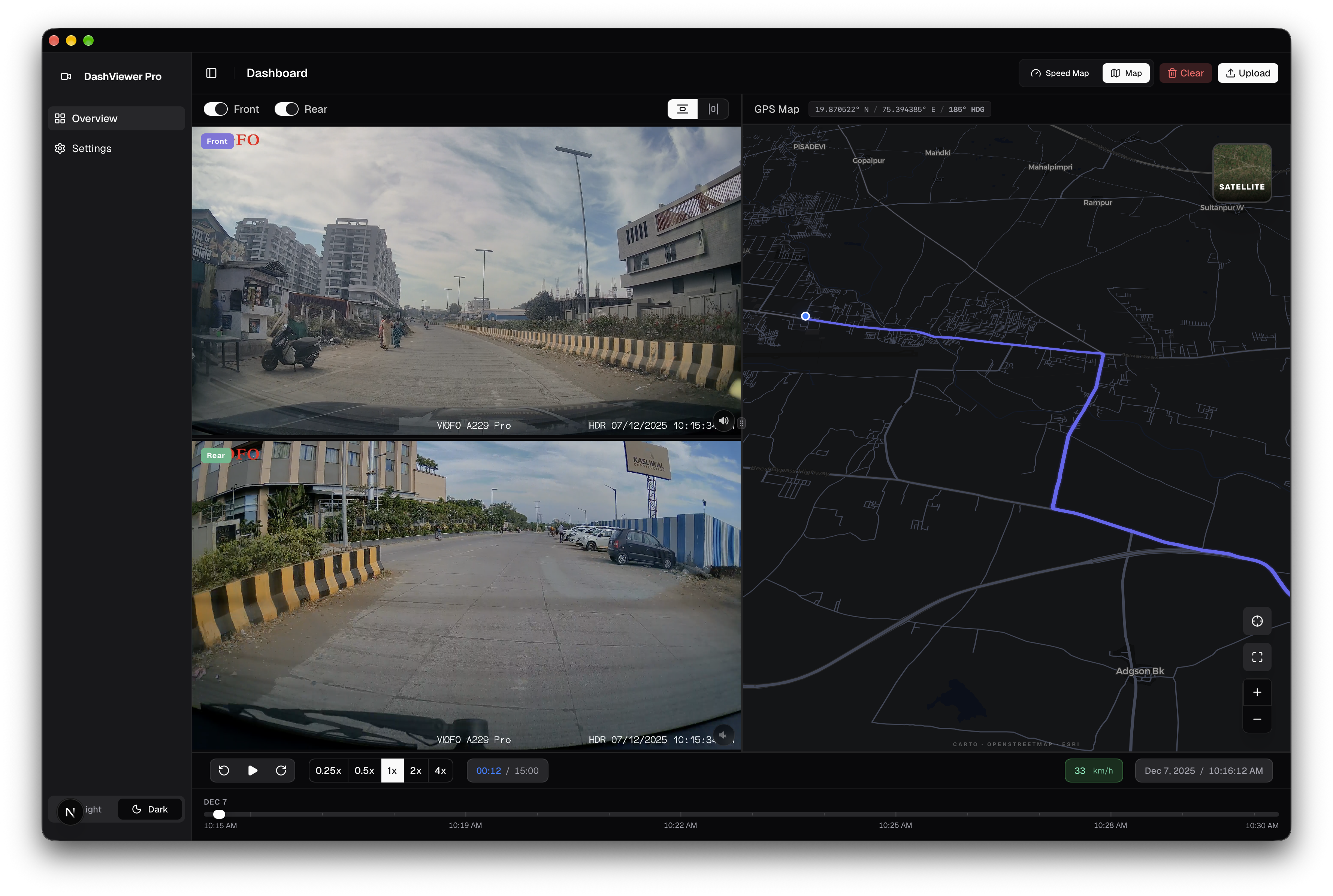Rewind the playback

[x=224, y=771]
